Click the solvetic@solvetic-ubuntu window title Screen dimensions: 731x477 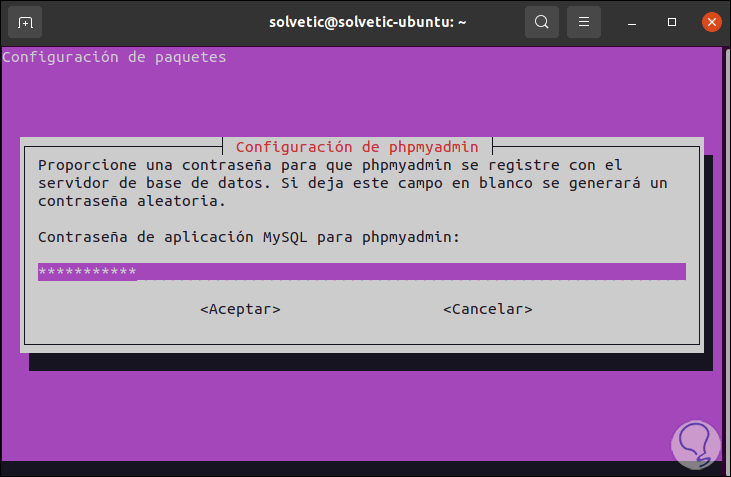367,22
